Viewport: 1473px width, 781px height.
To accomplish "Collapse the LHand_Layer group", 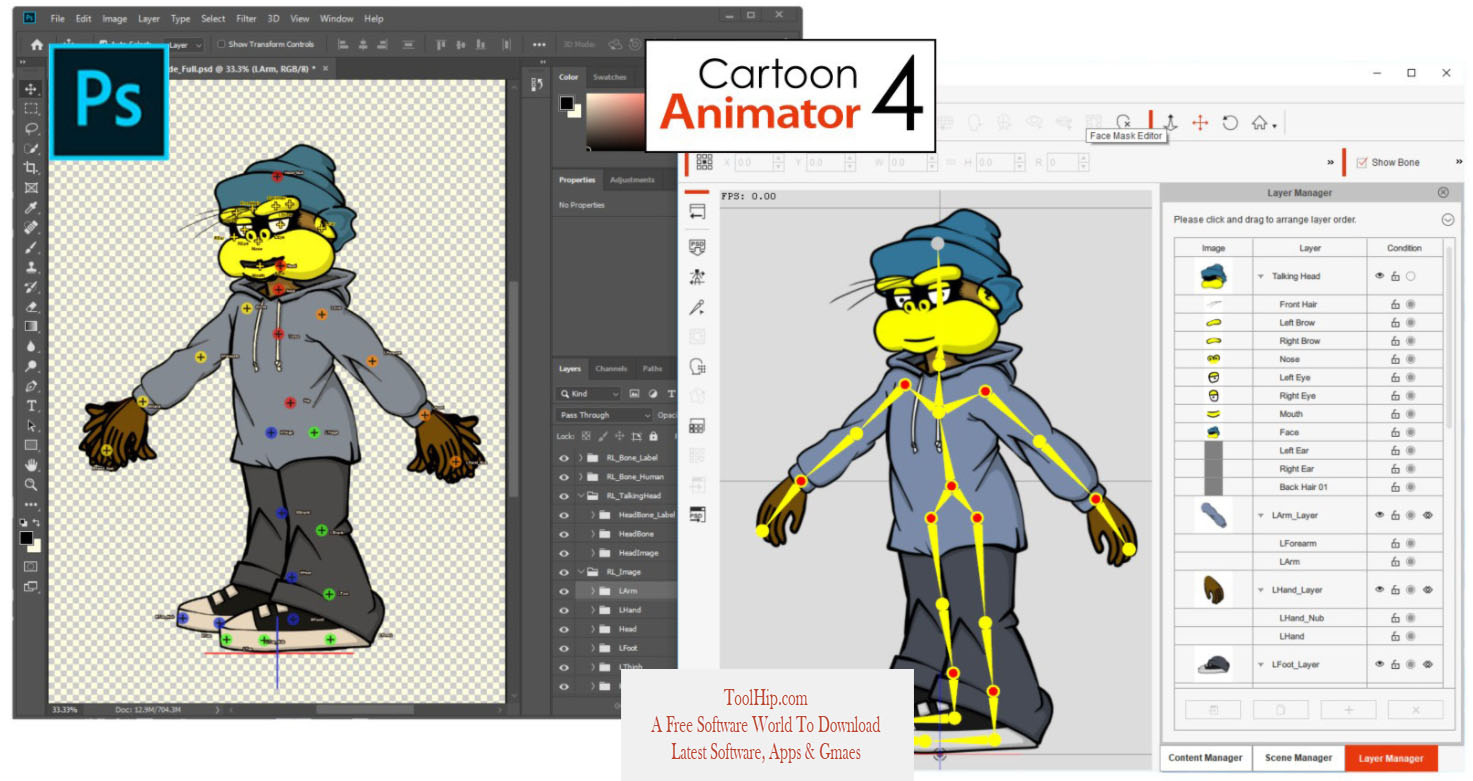I will coord(1261,591).
